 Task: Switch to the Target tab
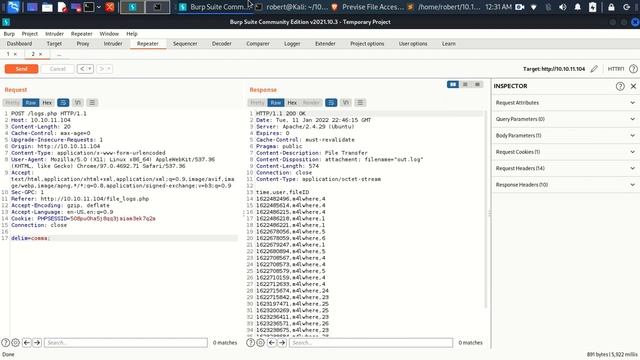click(x=54, y=44)
